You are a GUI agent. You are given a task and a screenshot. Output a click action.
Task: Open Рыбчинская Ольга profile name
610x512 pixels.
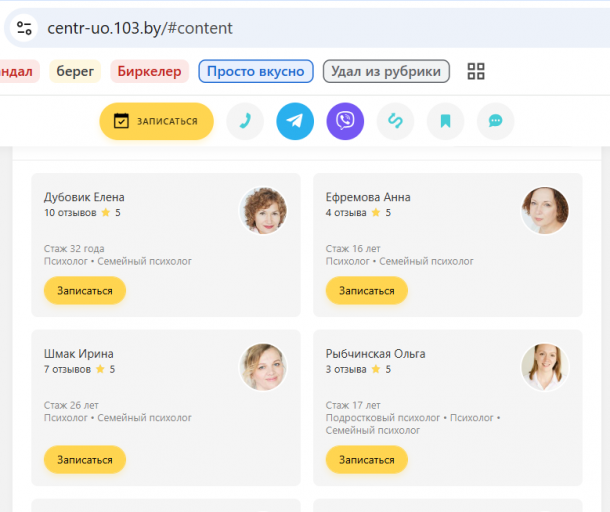pos(375,354)
